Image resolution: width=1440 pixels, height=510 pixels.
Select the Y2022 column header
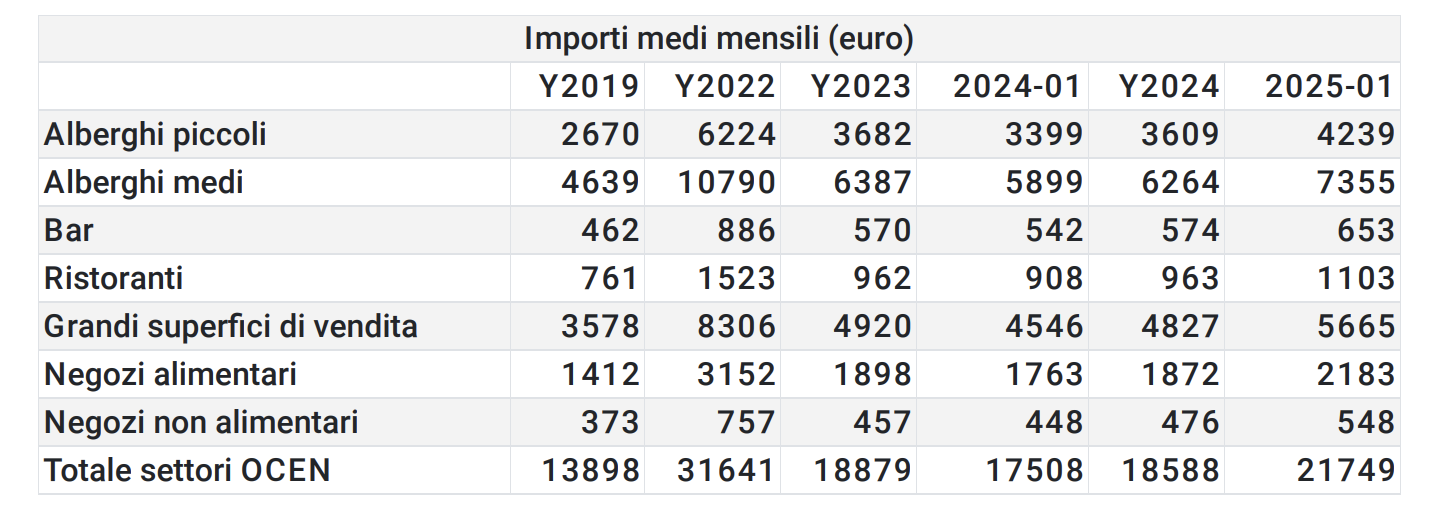[725, 87]
